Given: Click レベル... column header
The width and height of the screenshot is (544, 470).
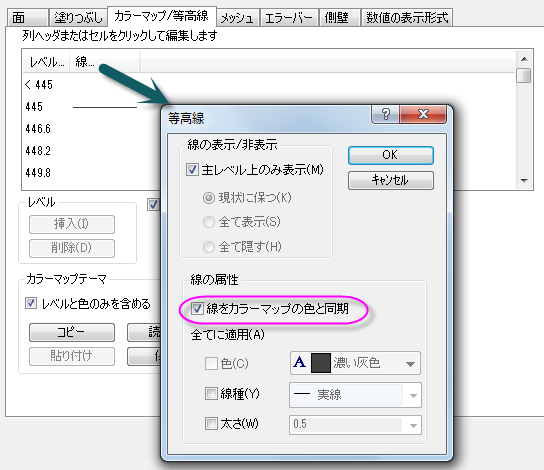Looking at the screenshot, I should coord(46,62).
